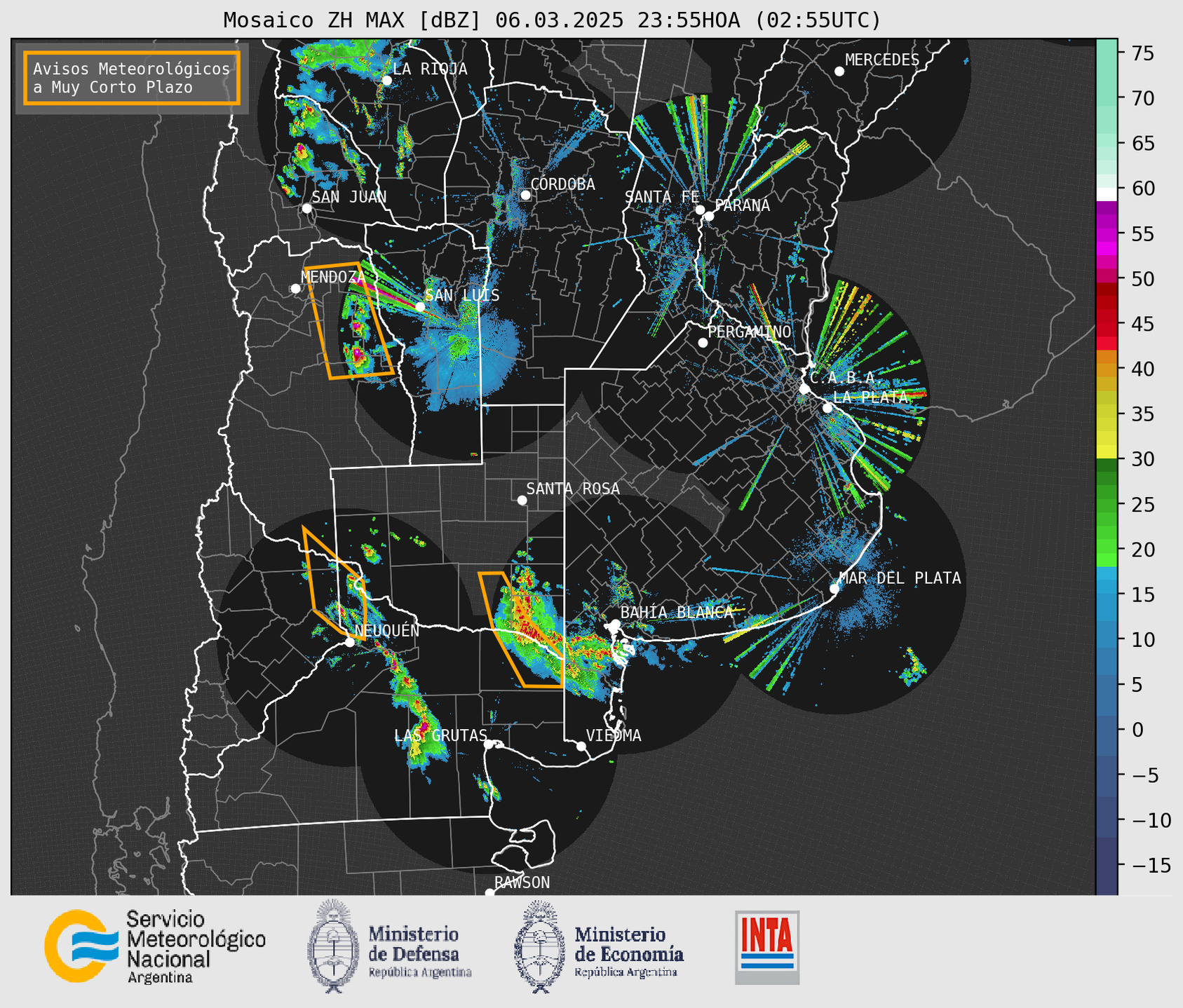Click the 25 dBZ green band on color scale
The width and height of the screenshot is (1183, 1008).
pos(1106,505)
